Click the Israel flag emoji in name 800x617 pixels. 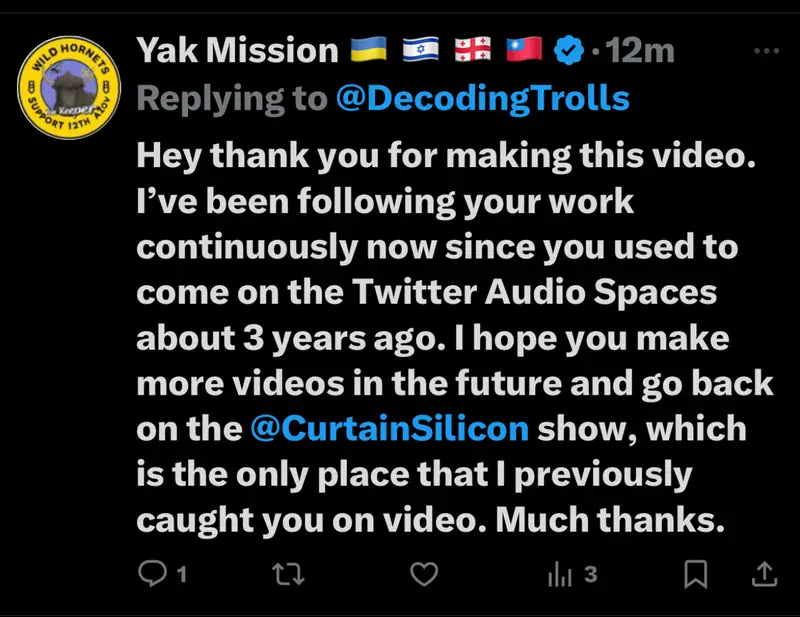[x=420, y=50]
